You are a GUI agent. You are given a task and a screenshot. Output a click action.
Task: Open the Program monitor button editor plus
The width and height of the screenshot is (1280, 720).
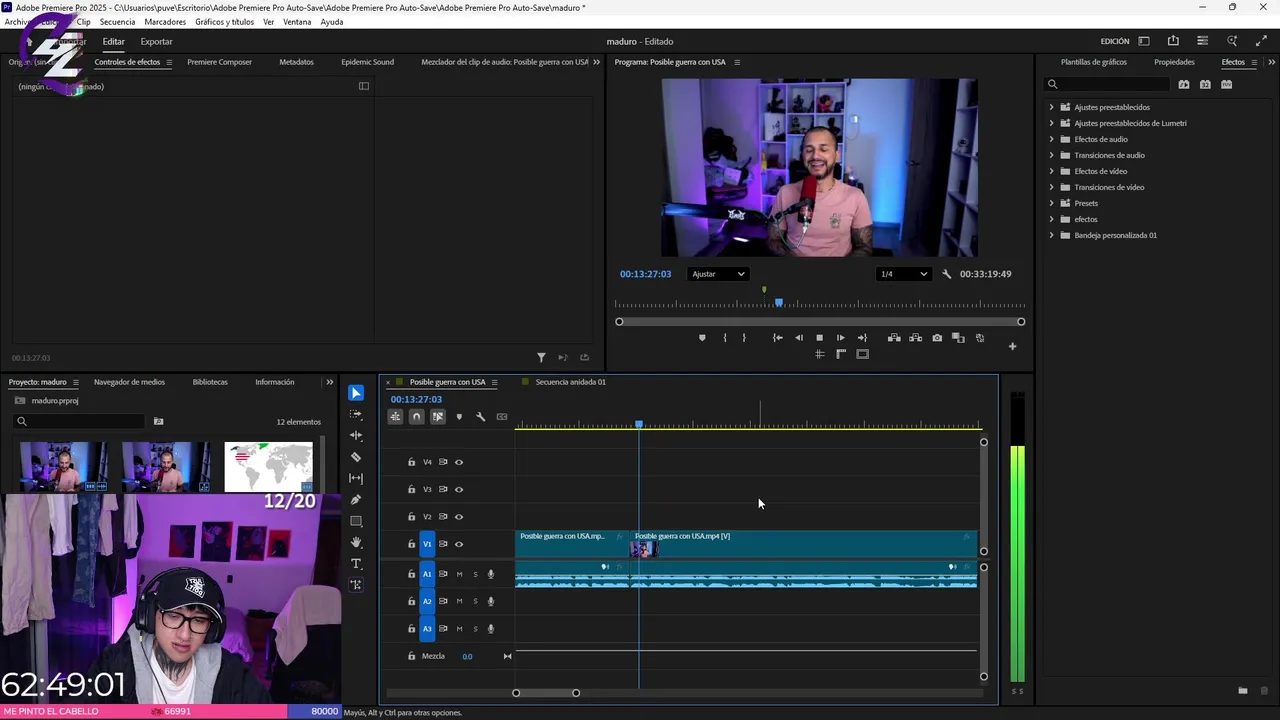(x=1012, y=346)
